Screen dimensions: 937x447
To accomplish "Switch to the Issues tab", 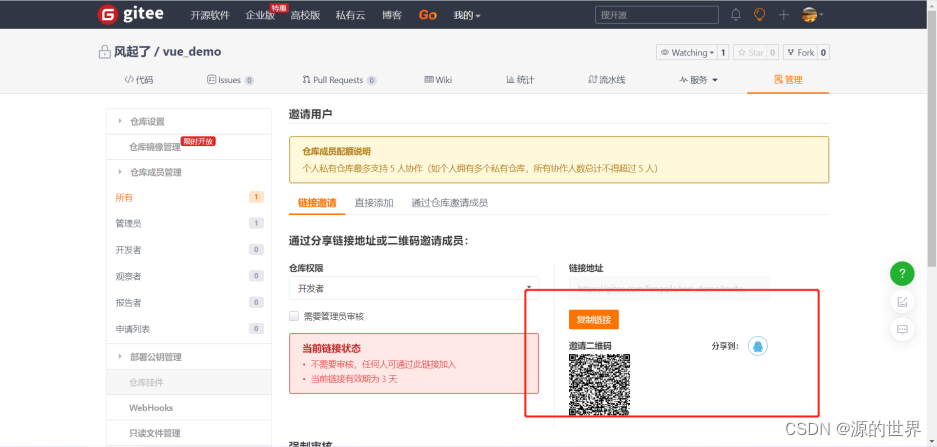I will click(230, 79).
